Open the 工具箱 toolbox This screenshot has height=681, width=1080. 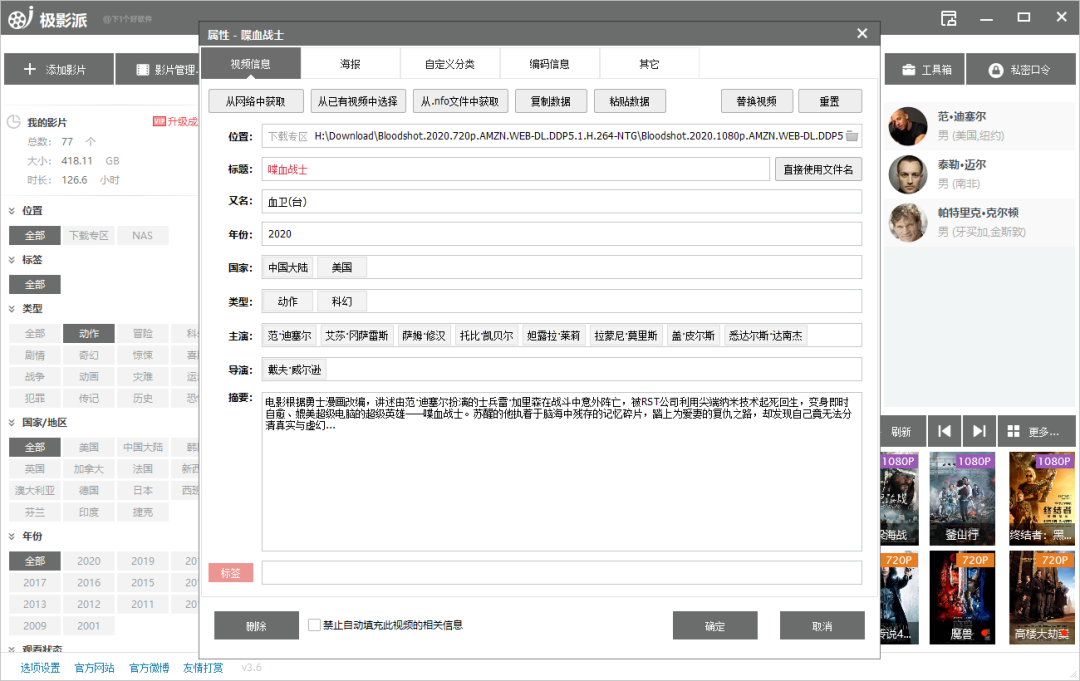point(926,70)
